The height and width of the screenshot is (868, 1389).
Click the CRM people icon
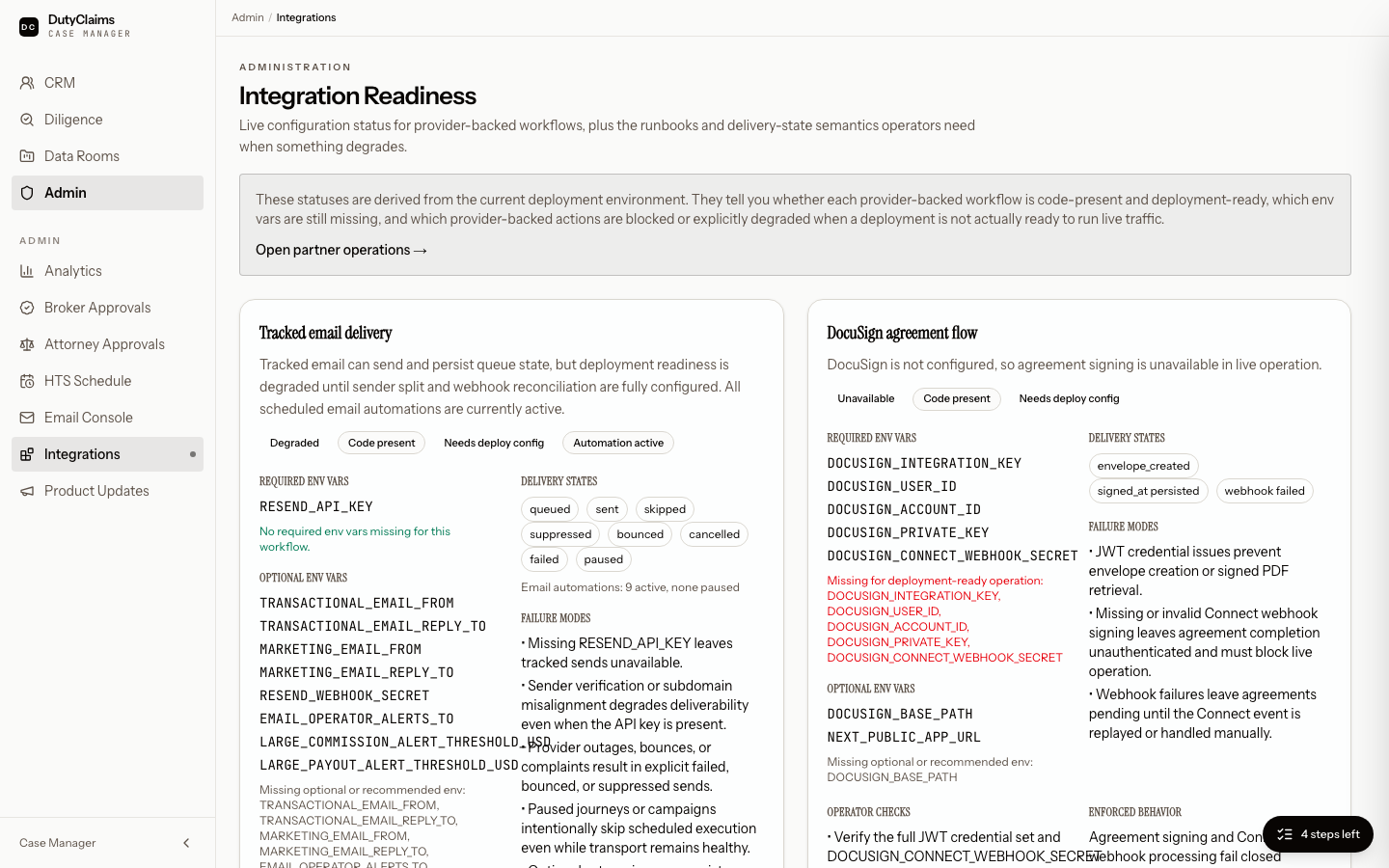(x=27, y=83)
